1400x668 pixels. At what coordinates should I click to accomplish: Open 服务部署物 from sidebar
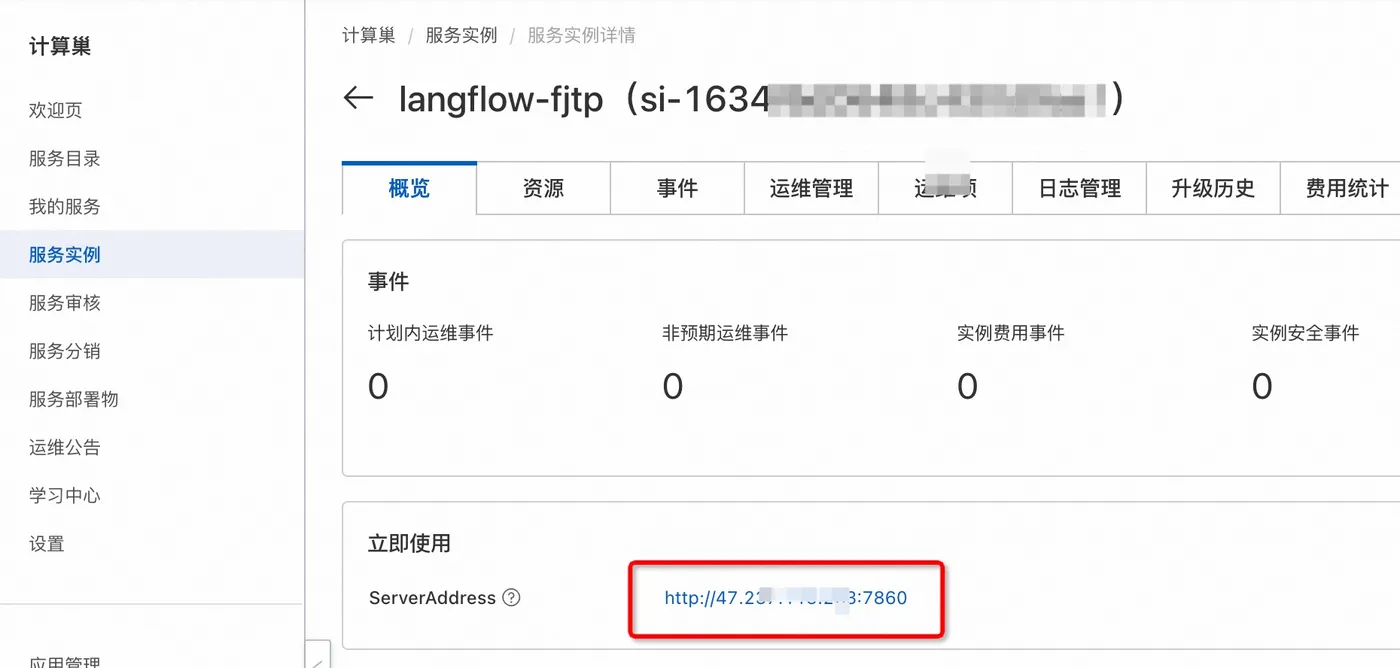click(72, 398)
